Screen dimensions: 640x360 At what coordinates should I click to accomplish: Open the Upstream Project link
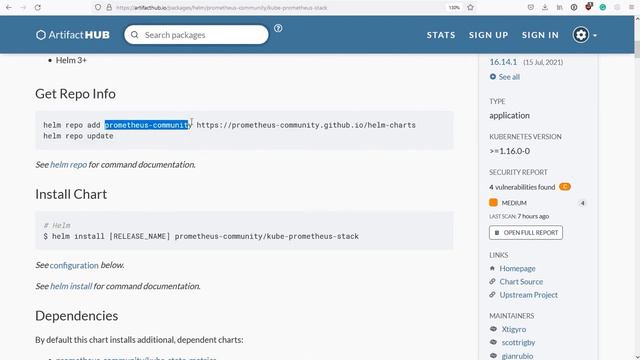click(x=529, y=295)
